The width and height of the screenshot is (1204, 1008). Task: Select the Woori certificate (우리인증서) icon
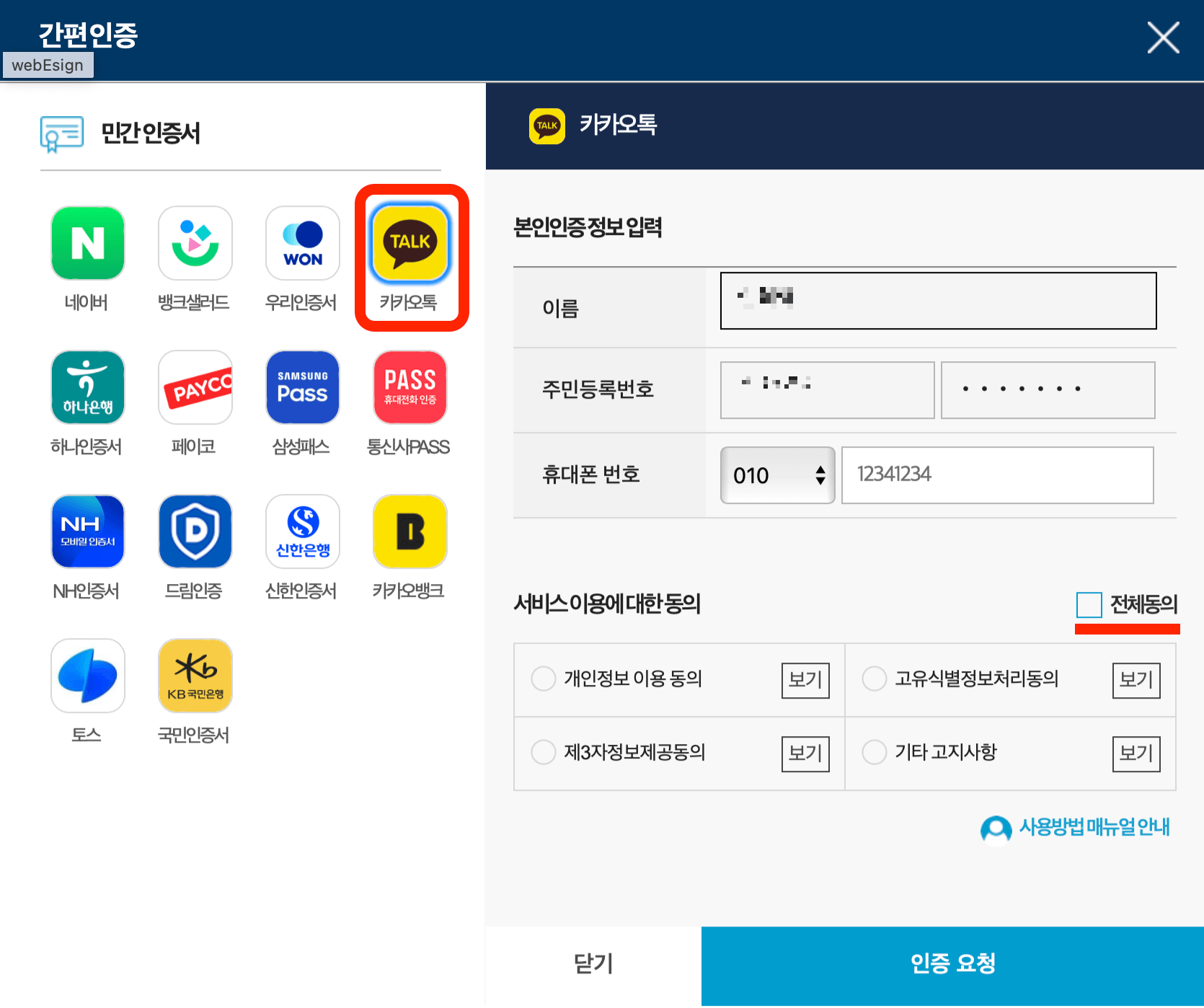302,243
